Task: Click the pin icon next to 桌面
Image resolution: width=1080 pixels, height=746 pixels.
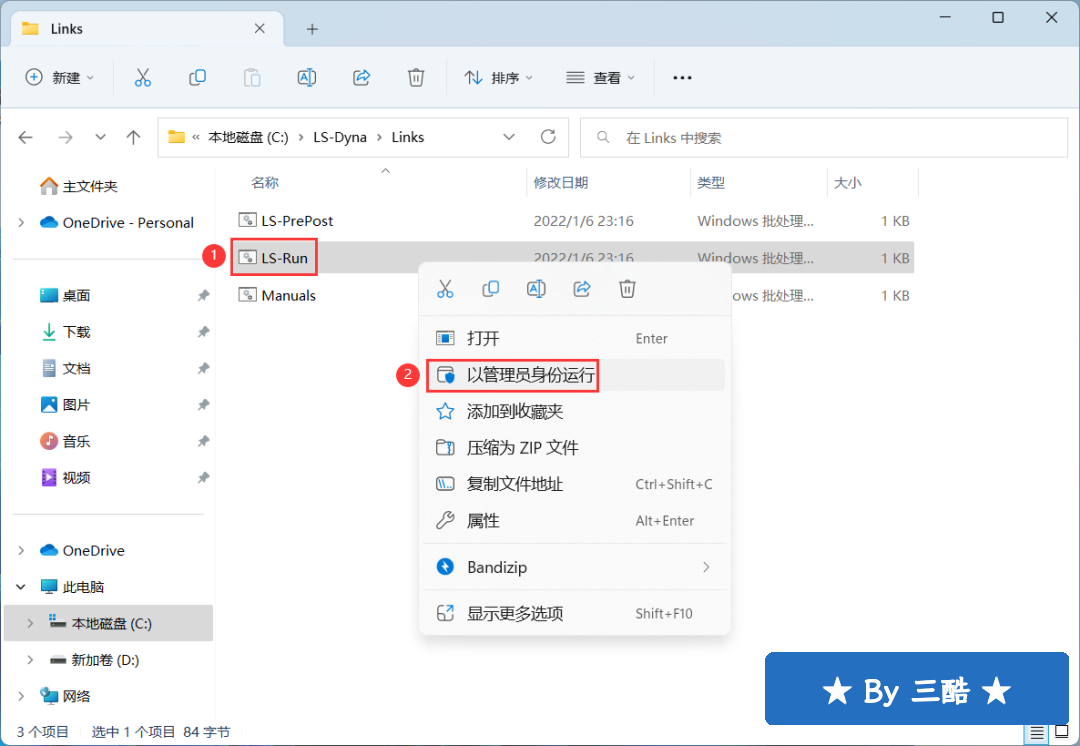Action: [x=203, y=296]
